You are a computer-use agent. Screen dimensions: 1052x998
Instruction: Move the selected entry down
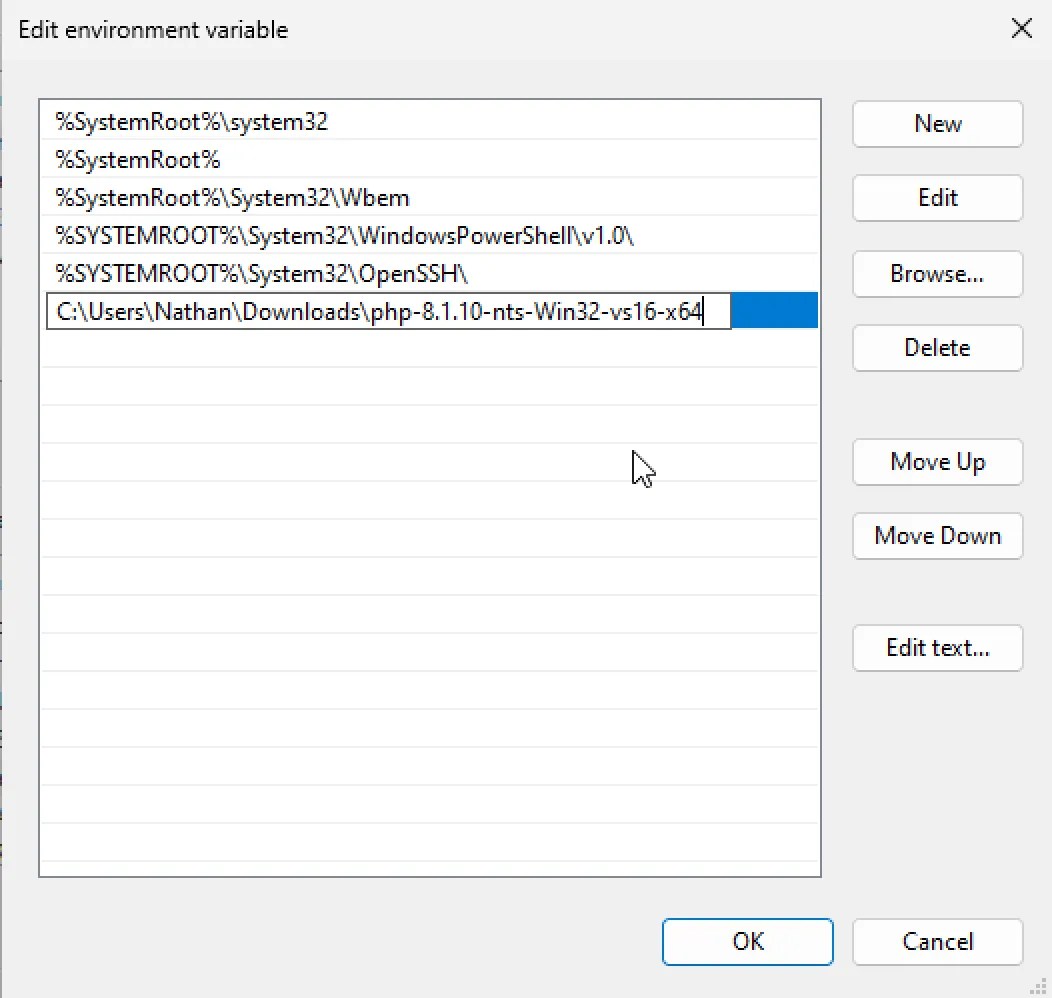click(x=937, y=535)
